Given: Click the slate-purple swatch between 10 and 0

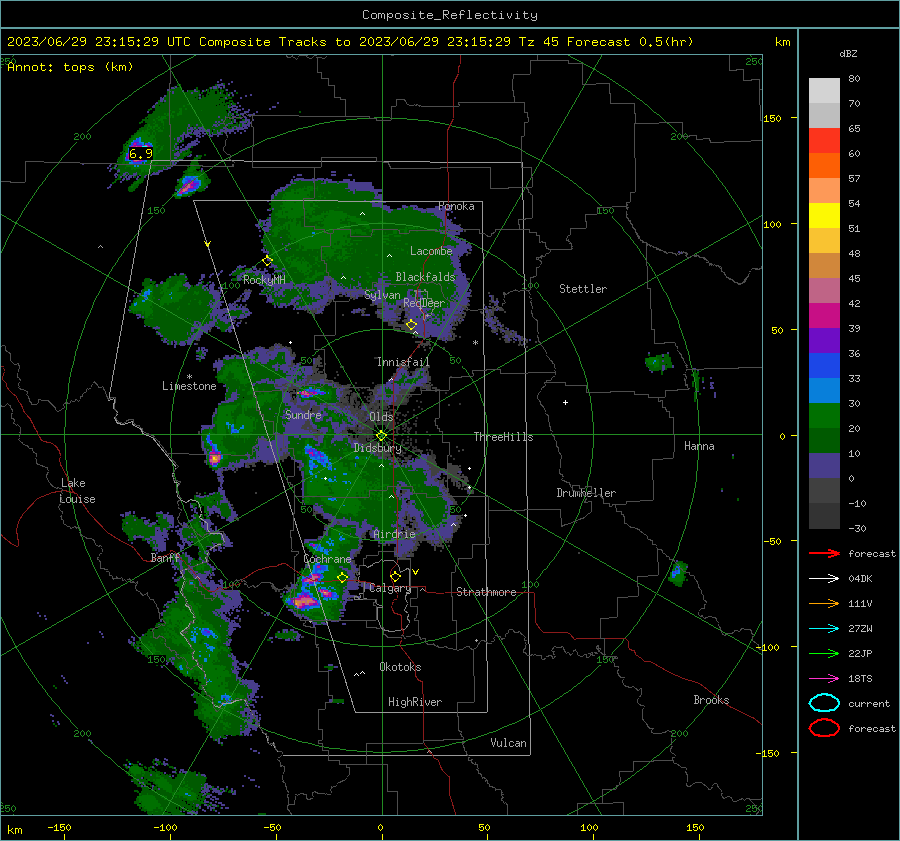Looking at the screenshot, I should click(x=824, y=465).
